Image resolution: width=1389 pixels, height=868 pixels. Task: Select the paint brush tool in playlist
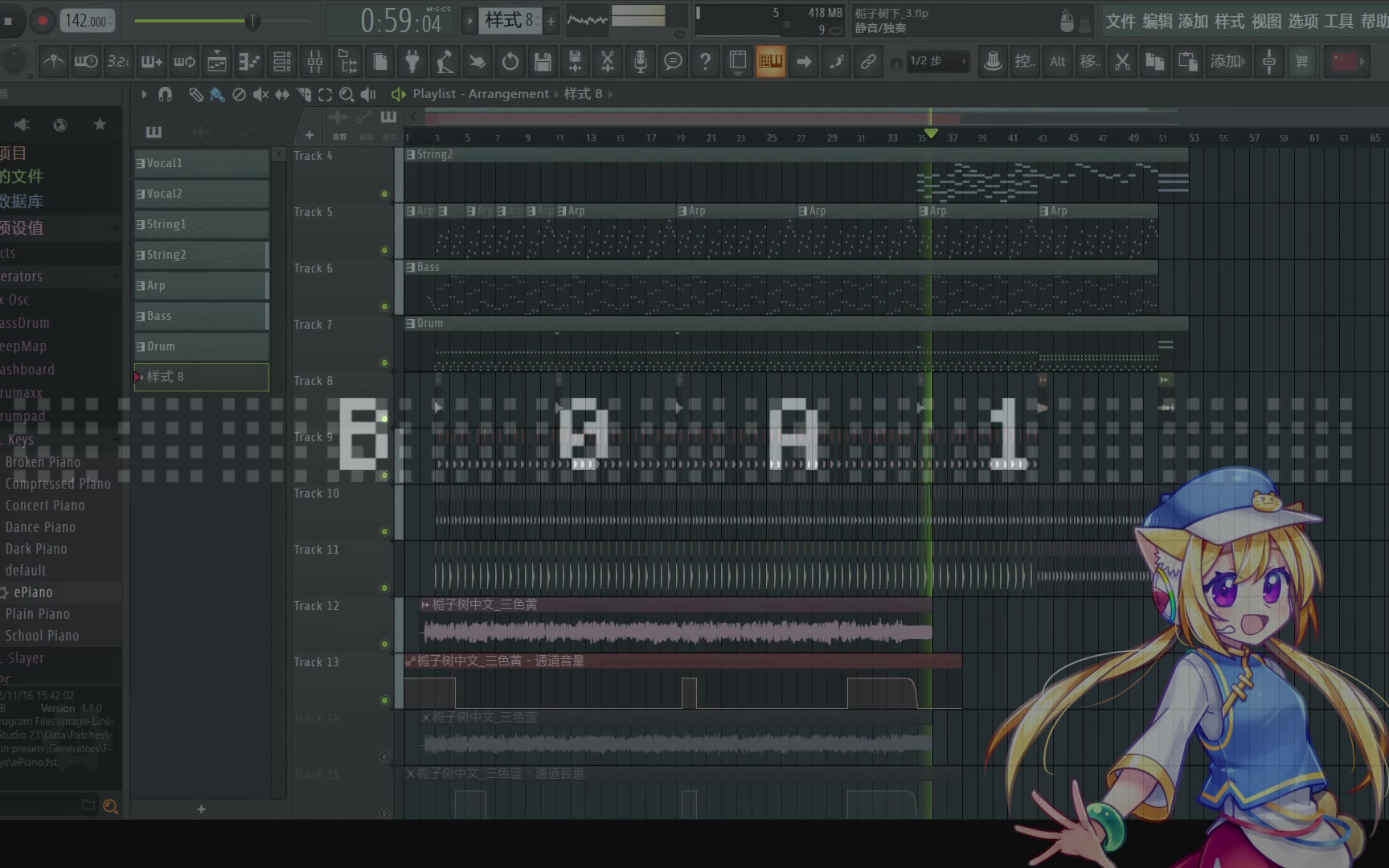coord(217,94)
